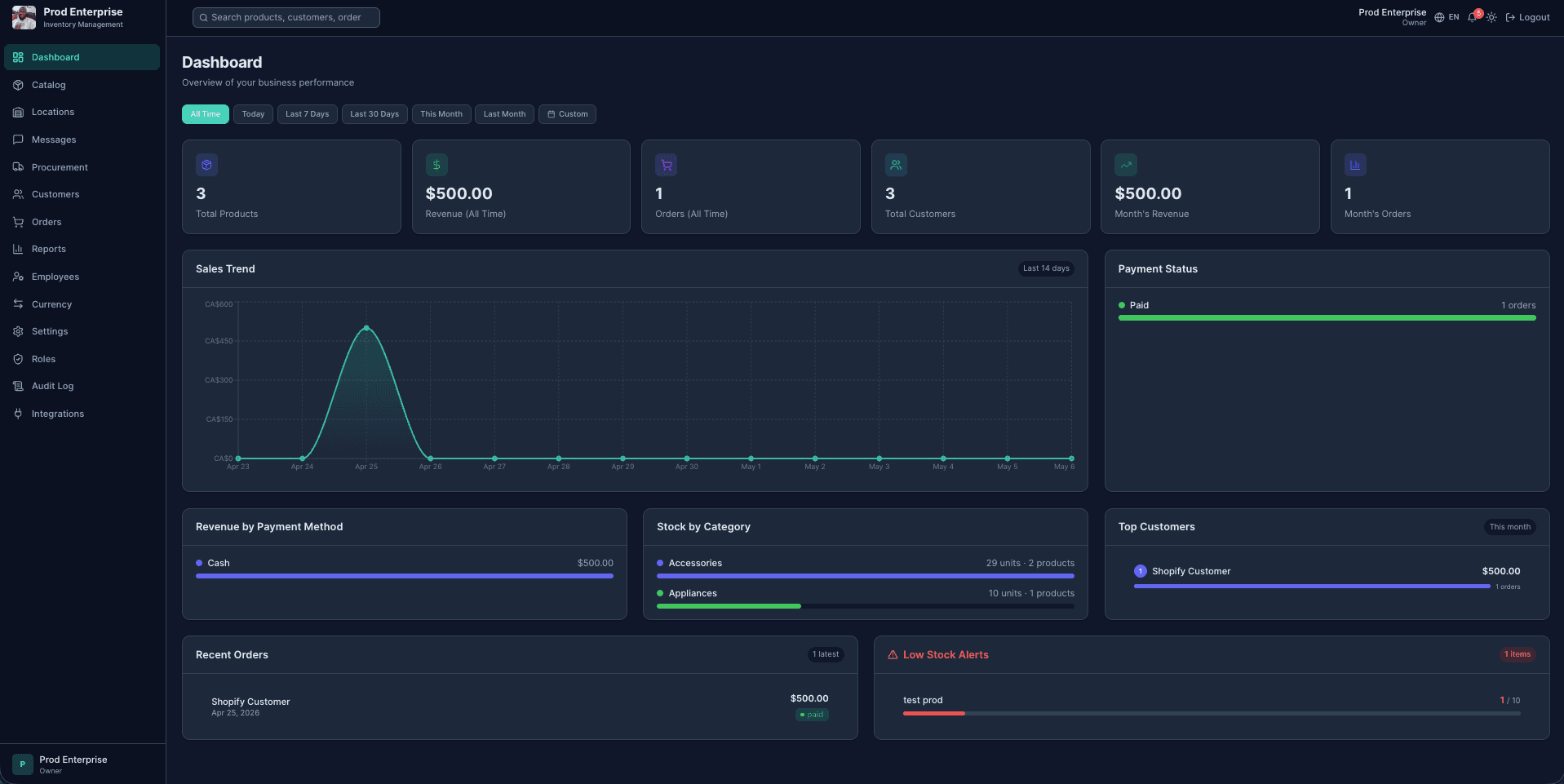The height and width of the screenshot is (784, 1564).
Task: Click the Last 14 days badge
Action: 1046,268
